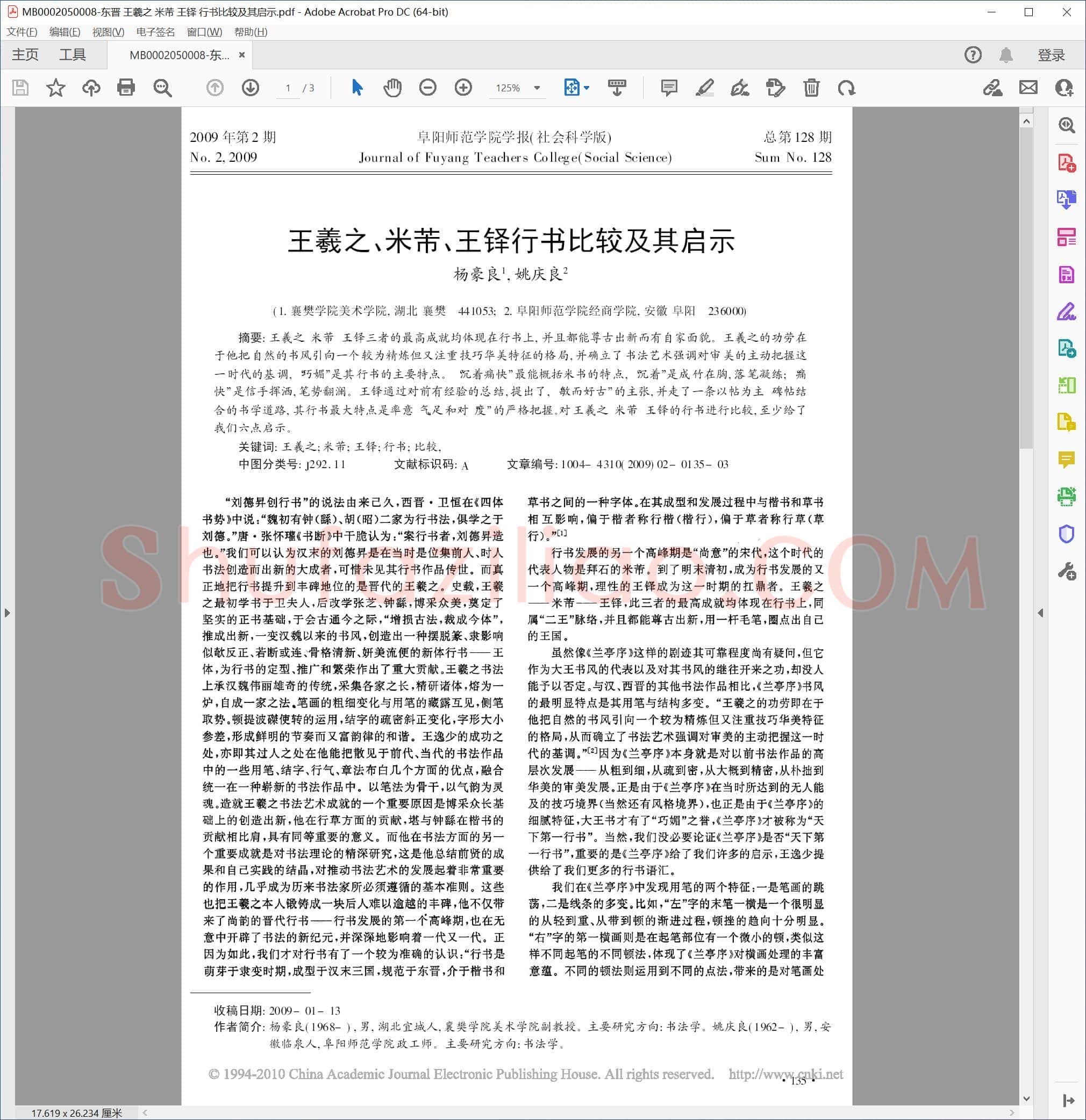This screenshot has width=1086, height=1120.
Task: Click the 125% zoom value field
Action: pos(508,88)
